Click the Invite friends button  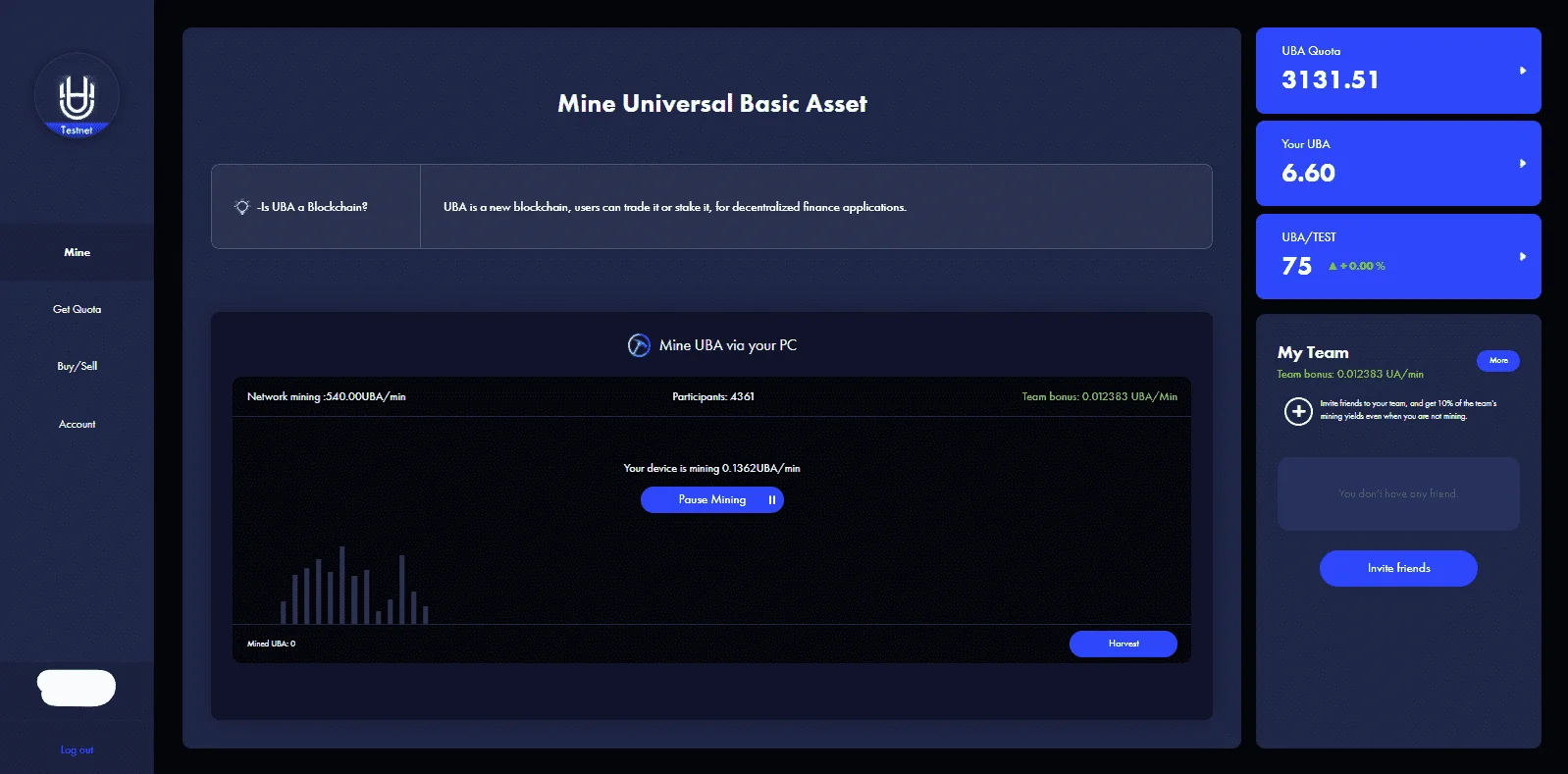(x=1398, y=568)
